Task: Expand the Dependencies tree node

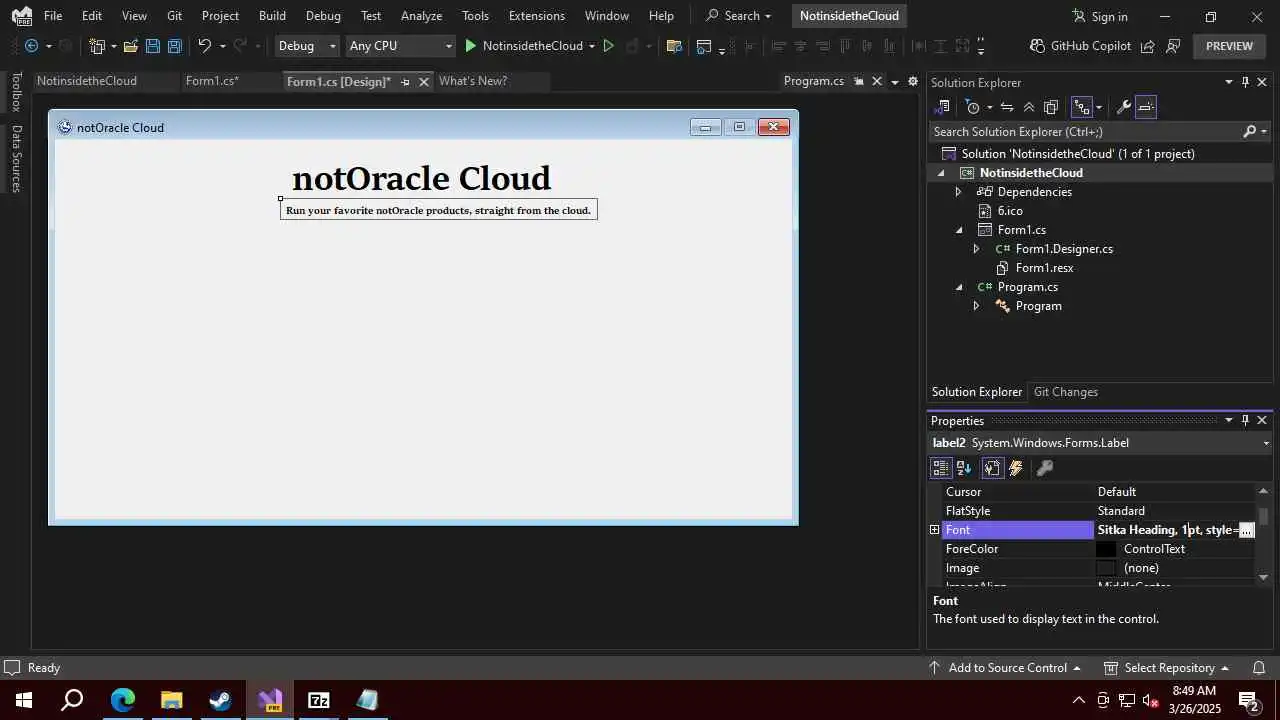Action: pyautogui.click(x=958, y=192)
